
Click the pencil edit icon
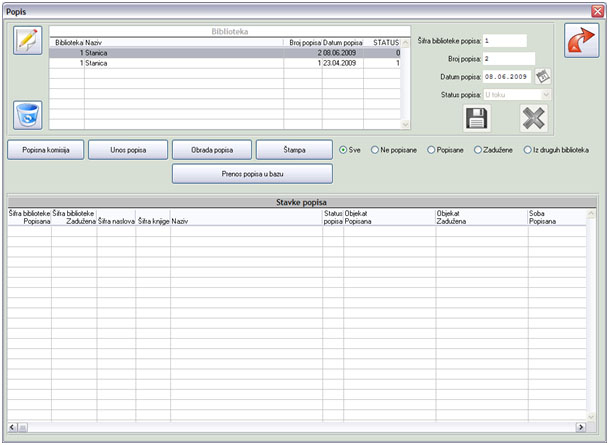(28, 41)
